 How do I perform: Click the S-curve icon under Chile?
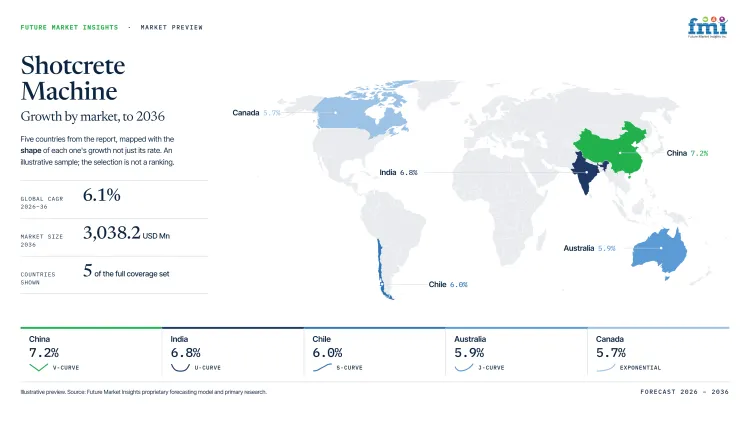coord(322,367)
